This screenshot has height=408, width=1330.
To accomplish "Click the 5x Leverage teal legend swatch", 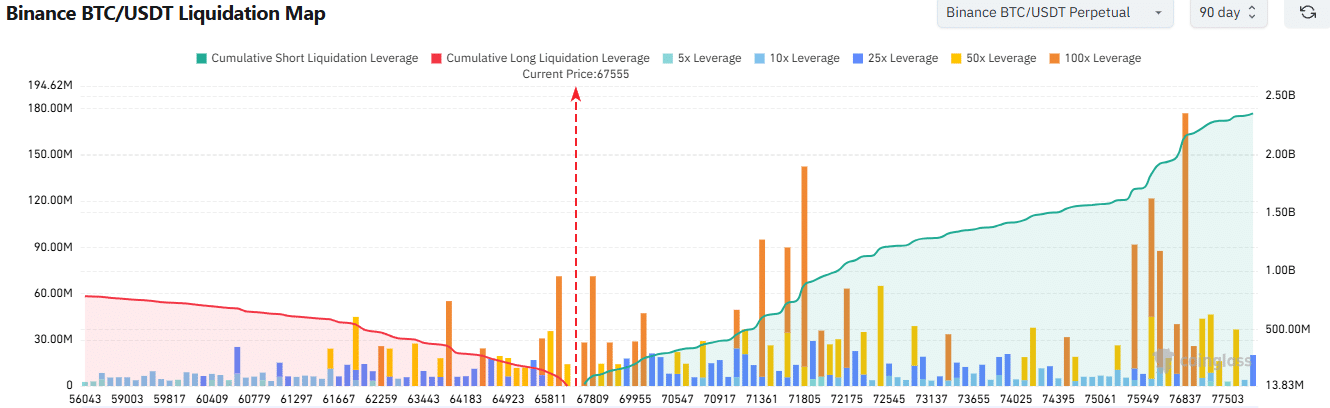I will coord(668,58).
